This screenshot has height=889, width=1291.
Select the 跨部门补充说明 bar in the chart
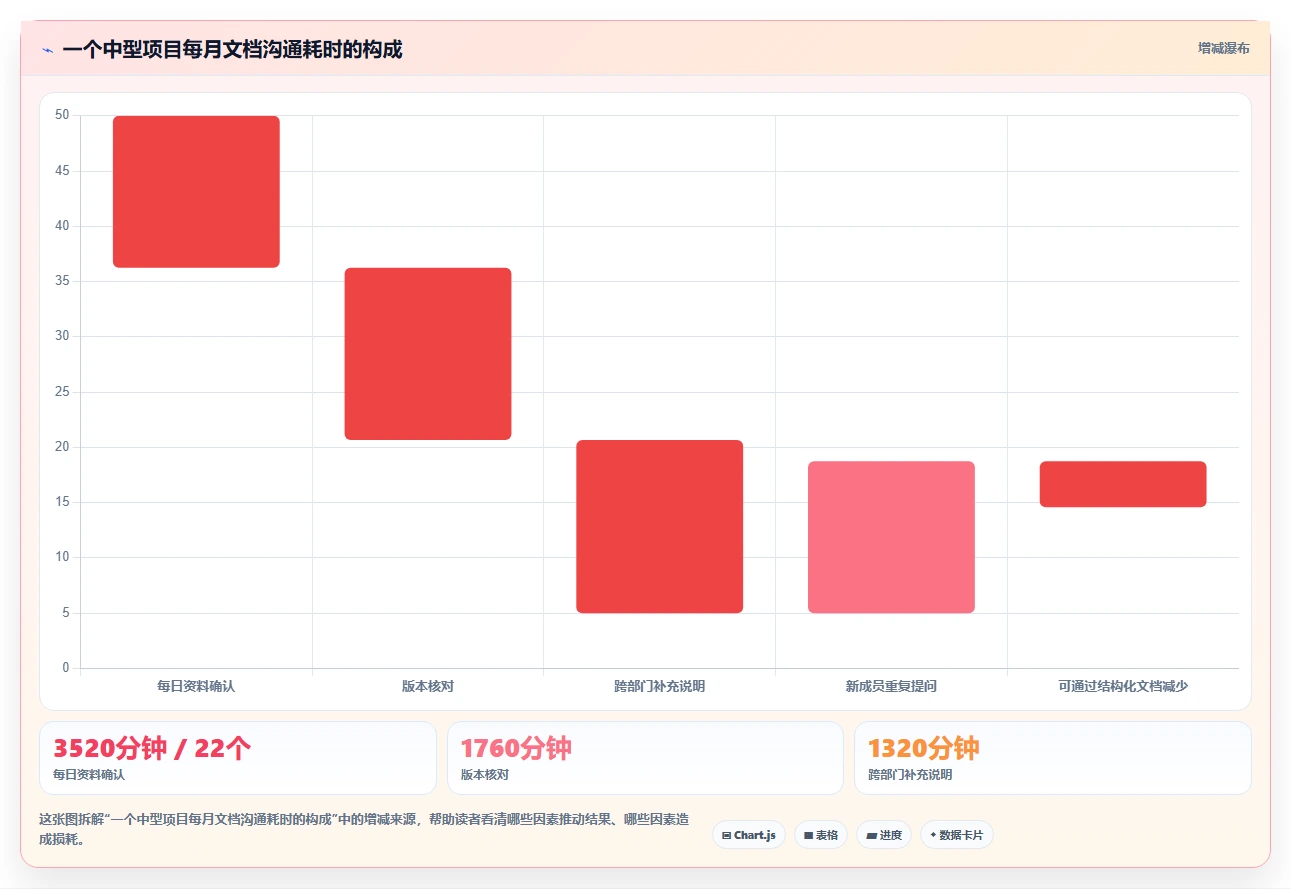pyautogui.click(x=660, y=526)
